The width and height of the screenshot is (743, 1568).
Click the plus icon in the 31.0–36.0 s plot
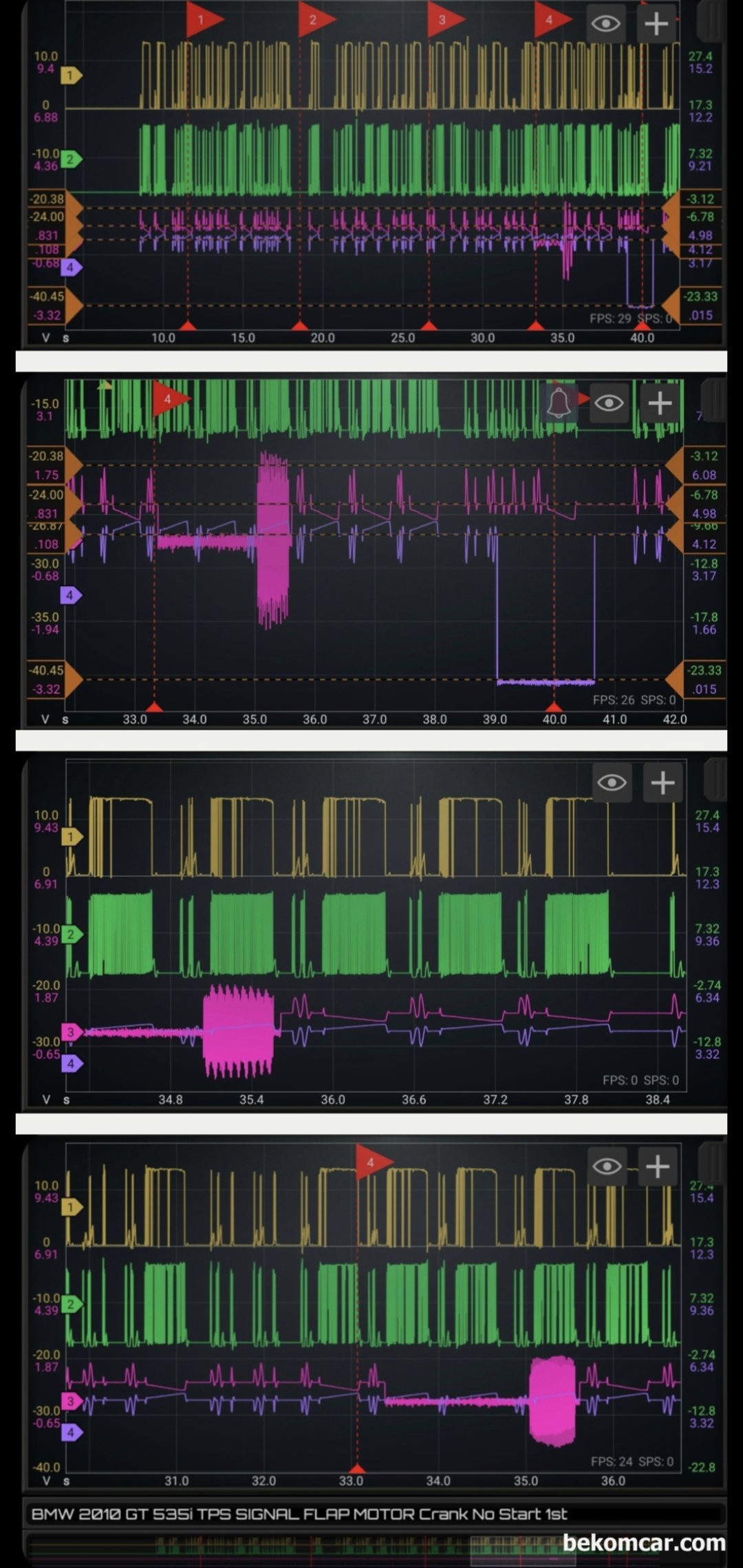click(x=658, y=1166)
